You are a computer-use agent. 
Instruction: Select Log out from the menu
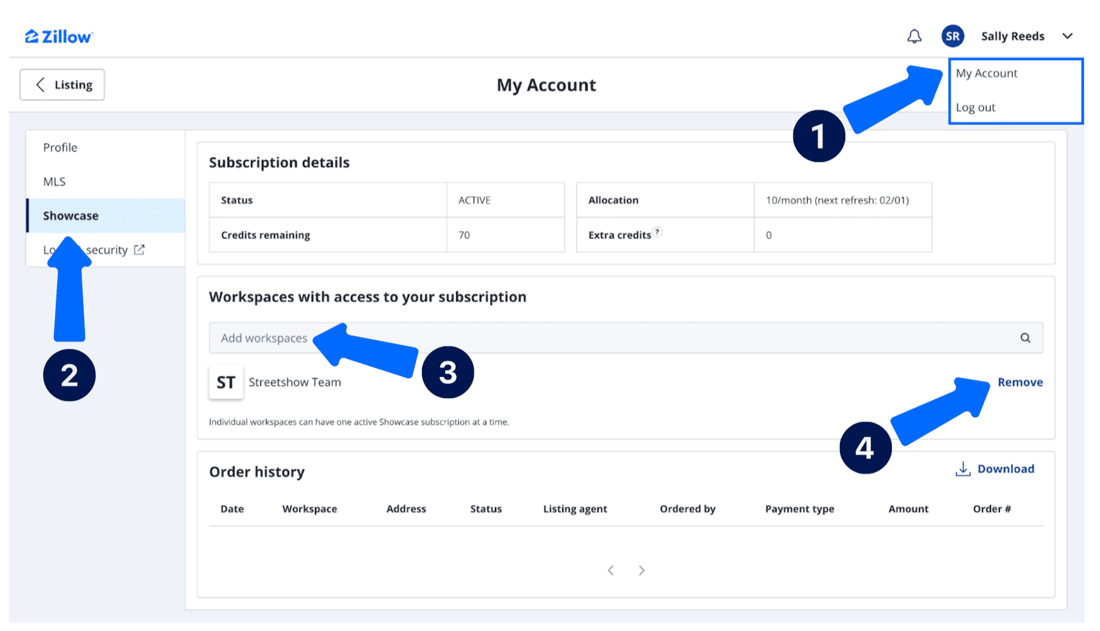tap(974, 106)
